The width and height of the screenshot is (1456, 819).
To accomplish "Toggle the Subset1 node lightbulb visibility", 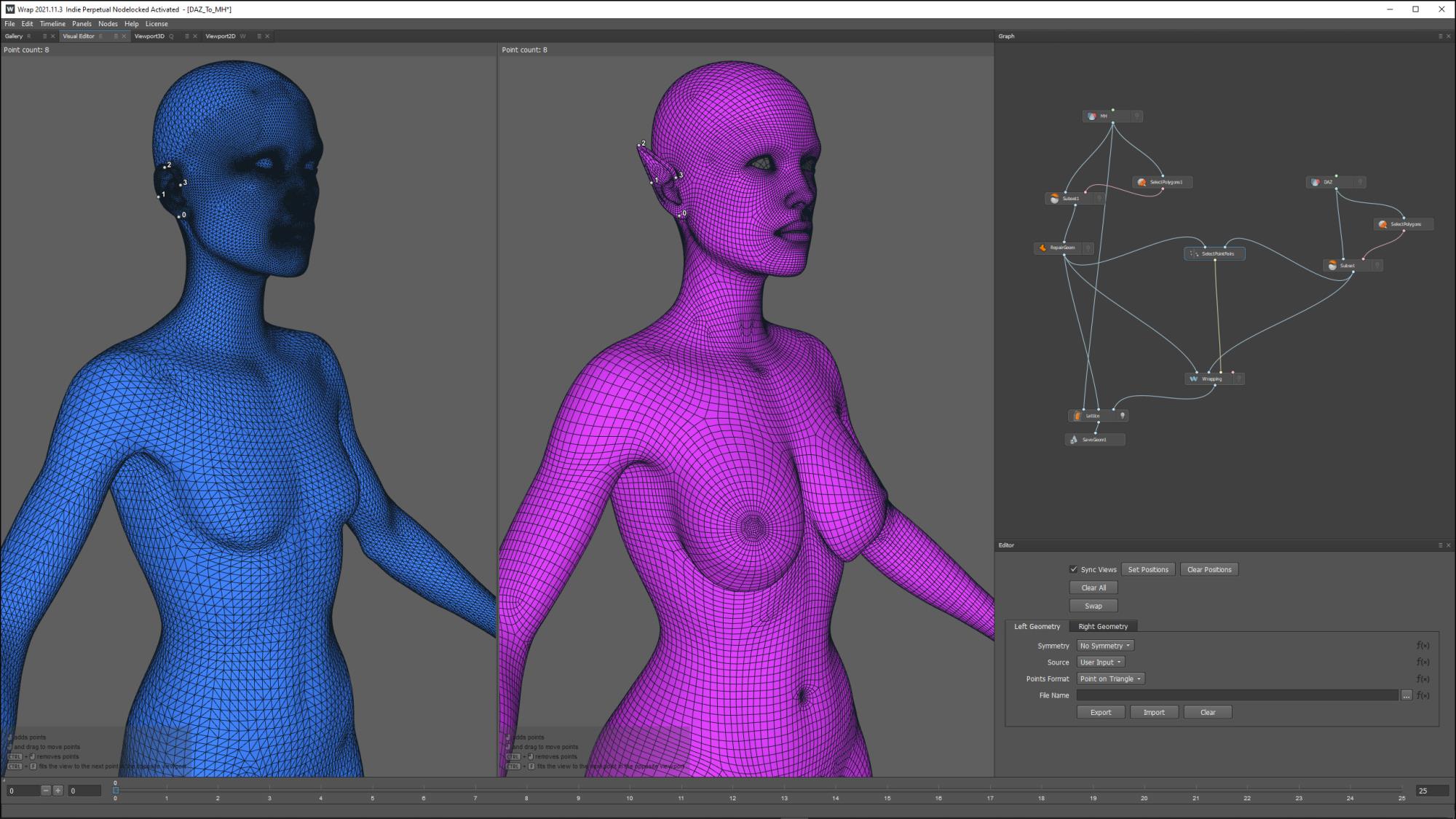I will click(1099, 199).
